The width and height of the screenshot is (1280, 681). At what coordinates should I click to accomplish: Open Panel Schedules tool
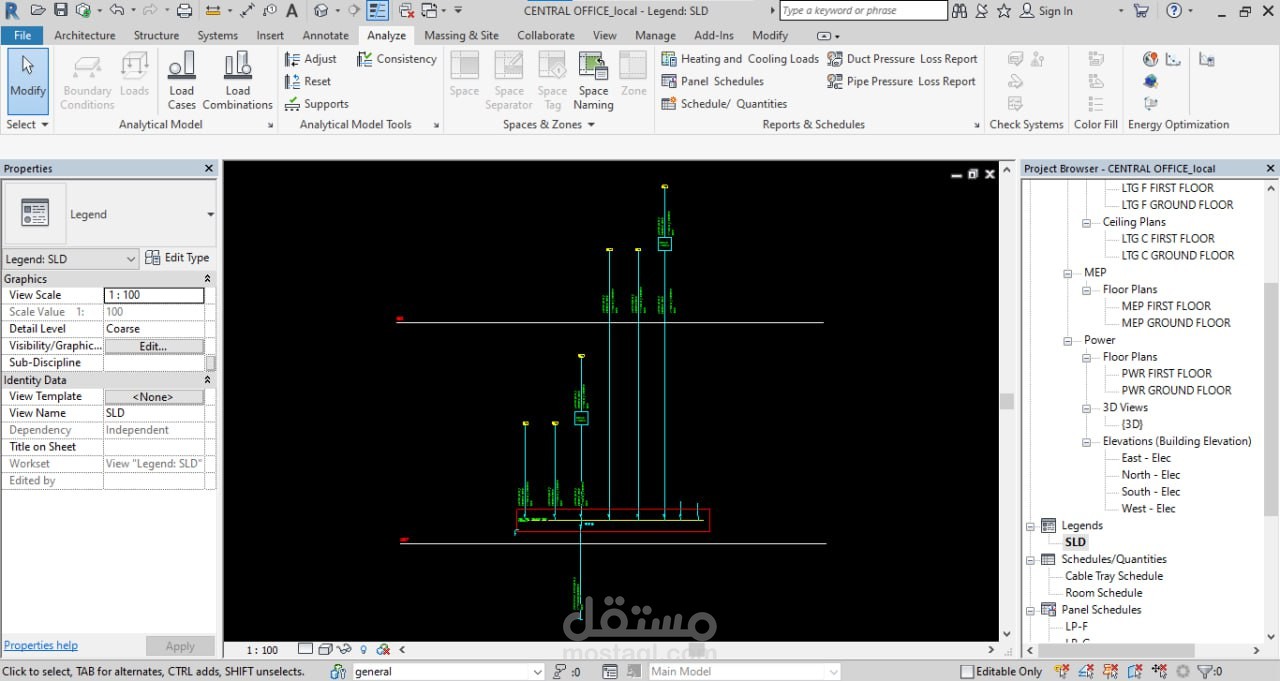pos(713,81)
